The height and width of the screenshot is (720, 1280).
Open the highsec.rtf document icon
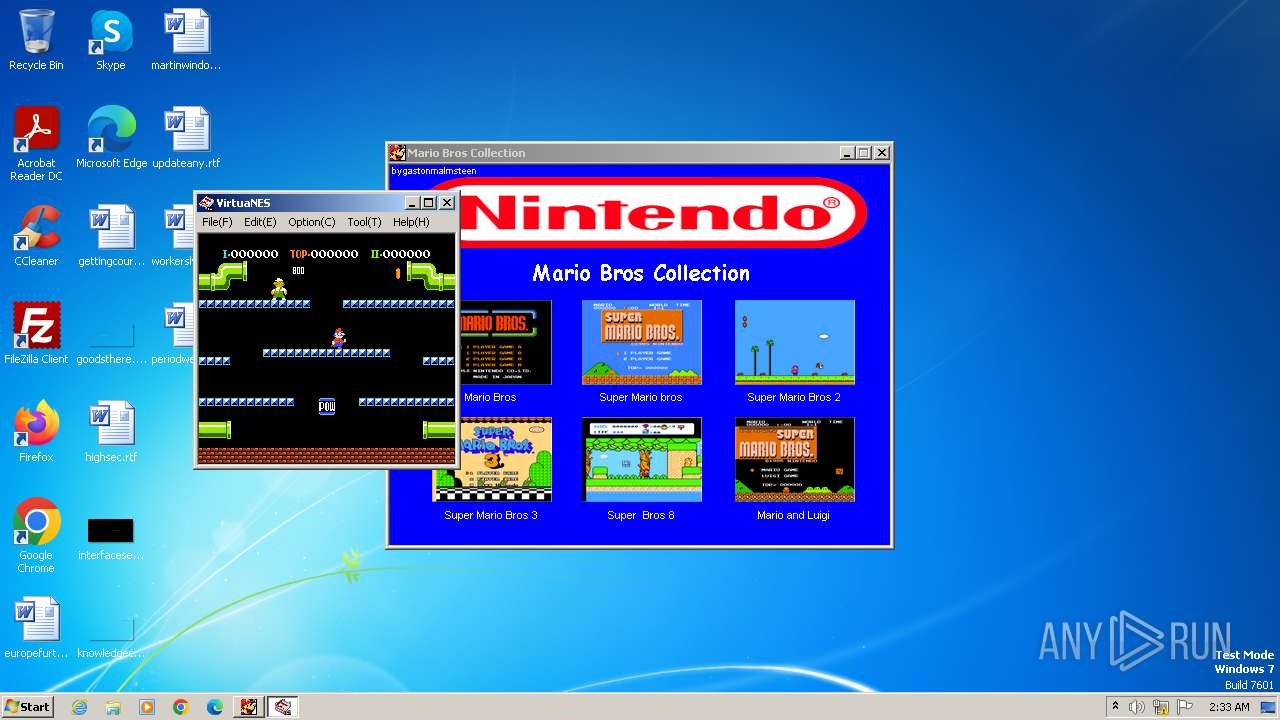111,432
